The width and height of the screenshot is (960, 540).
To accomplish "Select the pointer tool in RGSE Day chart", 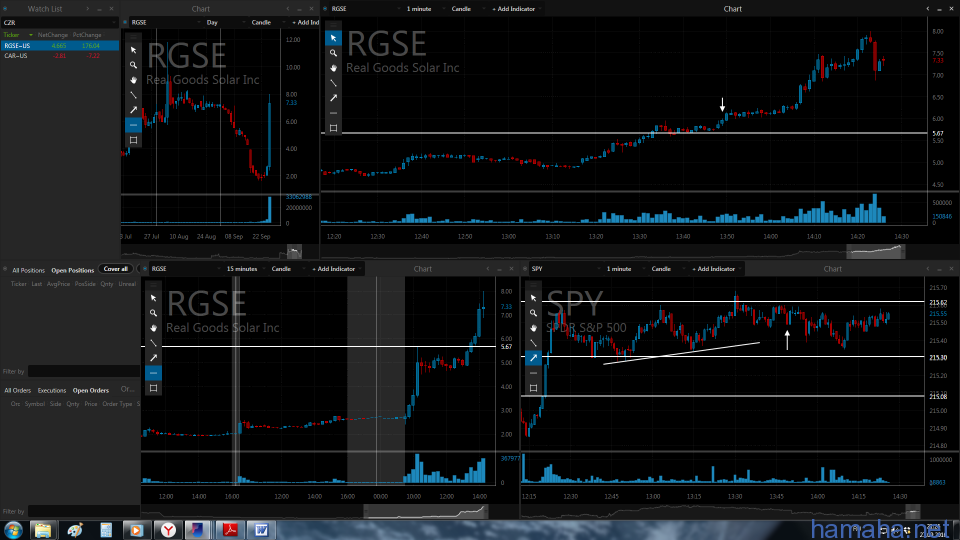I will (x=133, y=50).
